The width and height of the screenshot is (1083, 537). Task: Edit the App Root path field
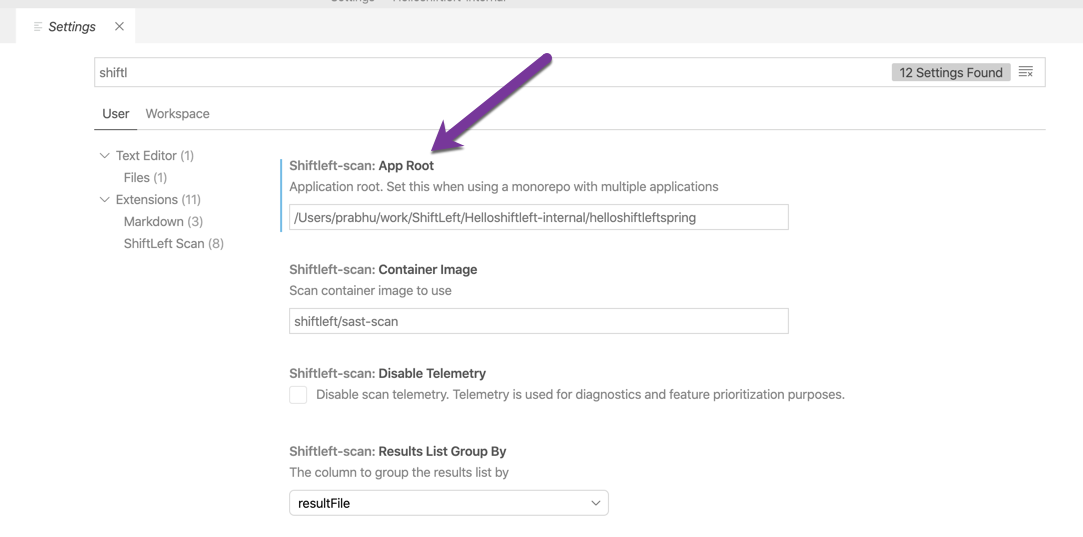coord(539,218)
